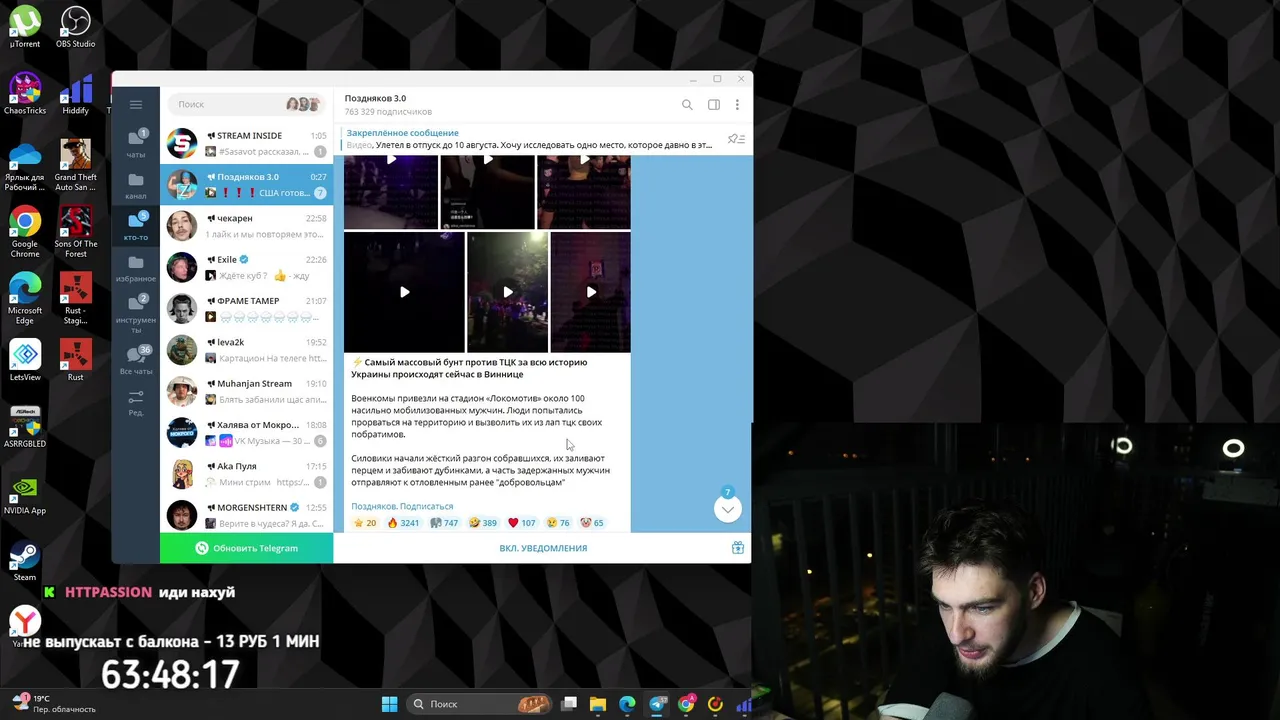Select the 'кто-то' folder tab
1280x720 pixels.
click(136, 226)
